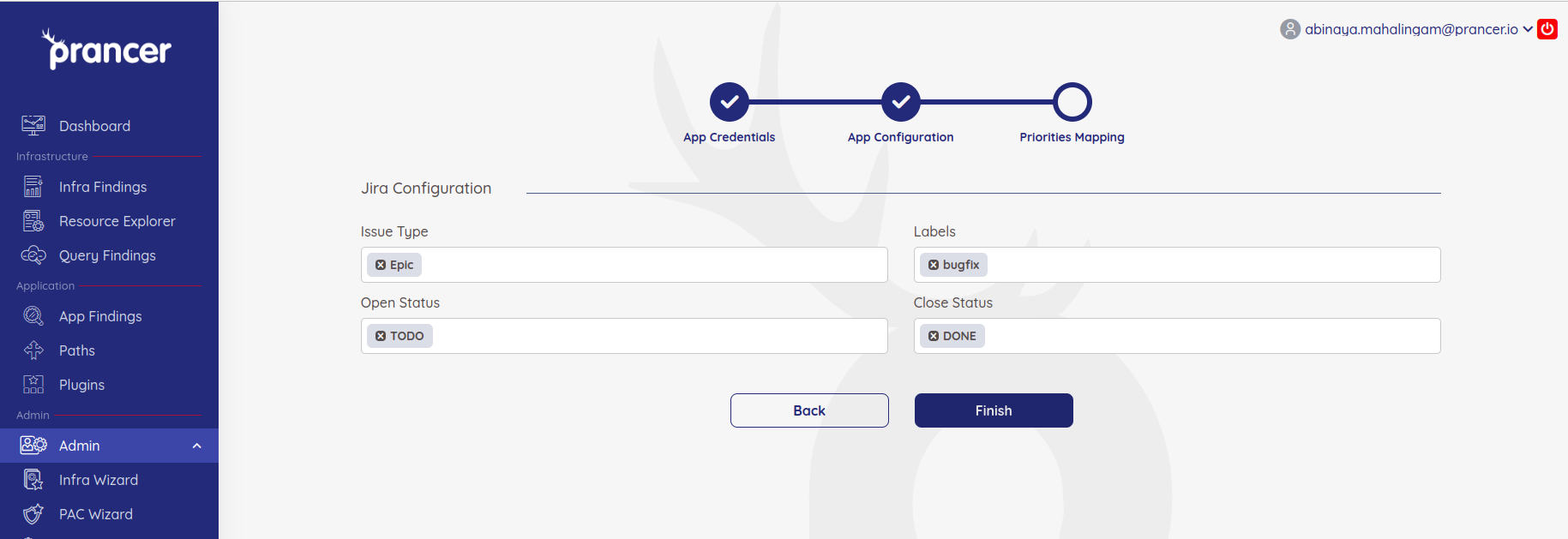
Task: Expand the user account dropdown arrow
Action: [1528, 29]
